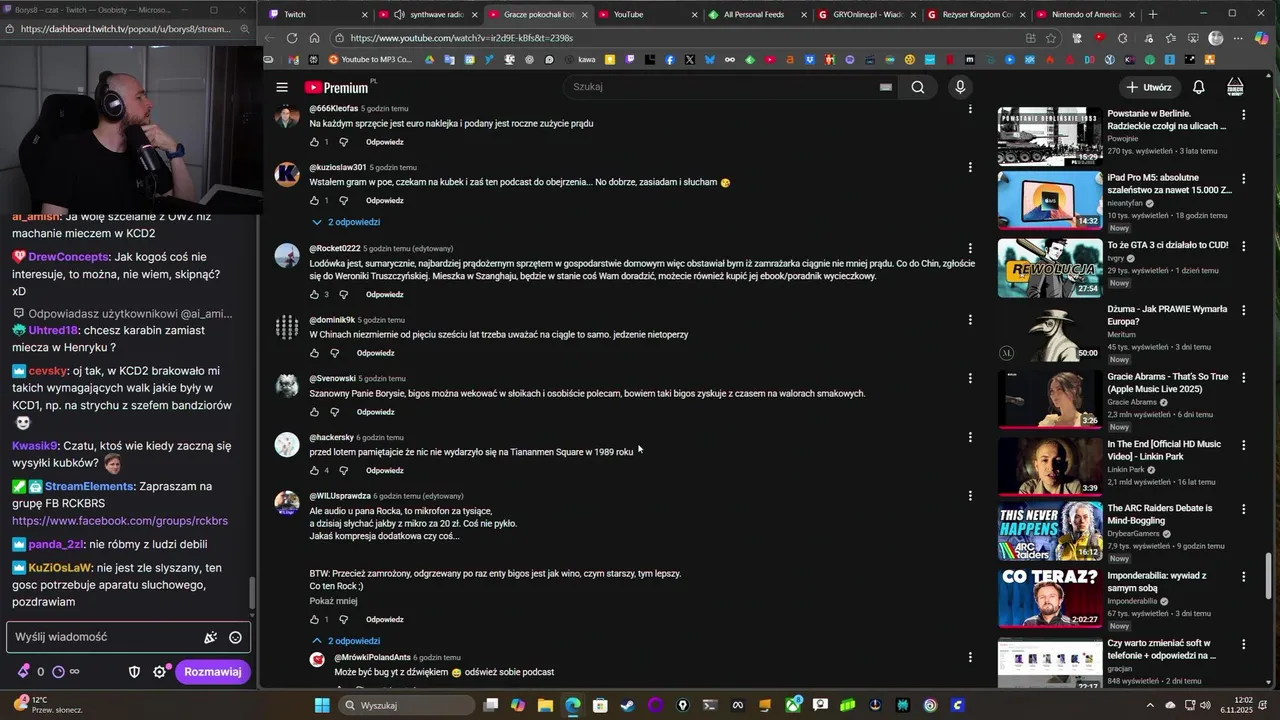Open the YouTube guide hamburger menu
Image resolution: width=1280 pixels, height=720 pixels.
[x=282, y=87]
